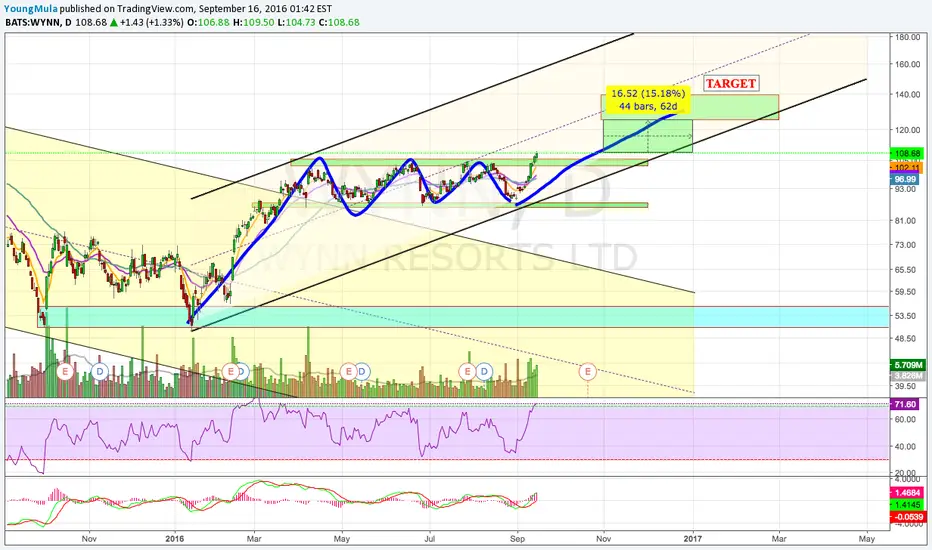Click the Sep label on time axis
Image resolution: width=932 pixels, height=550 pixels.
517,539
